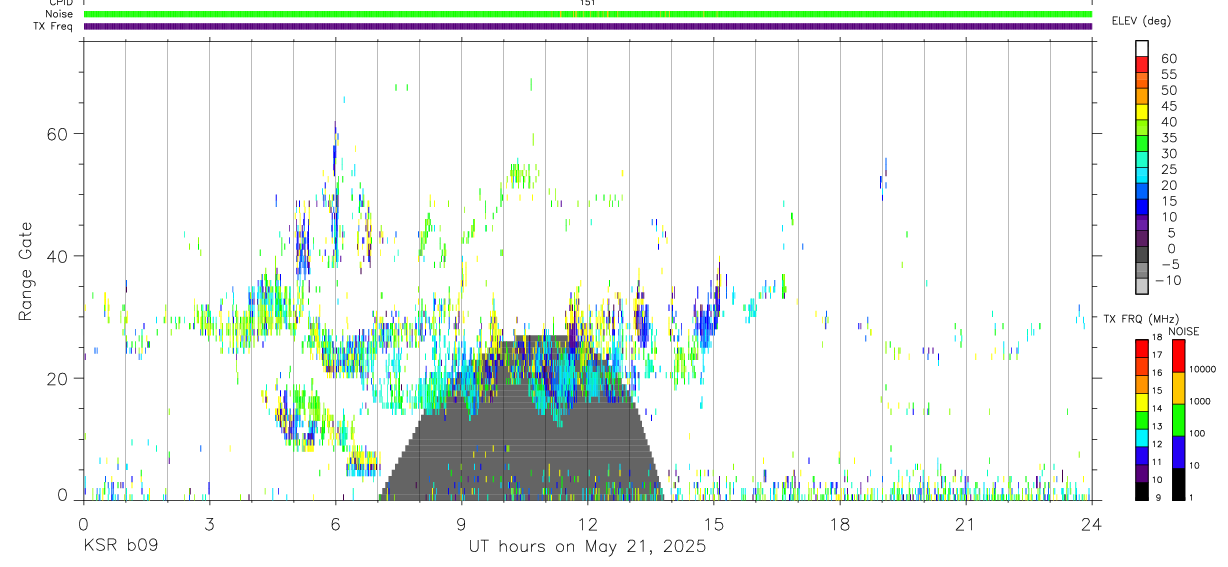Click the purple TX Freq strip above plot
This screenshot has height=567, width=1228.
tap(587, 26)
